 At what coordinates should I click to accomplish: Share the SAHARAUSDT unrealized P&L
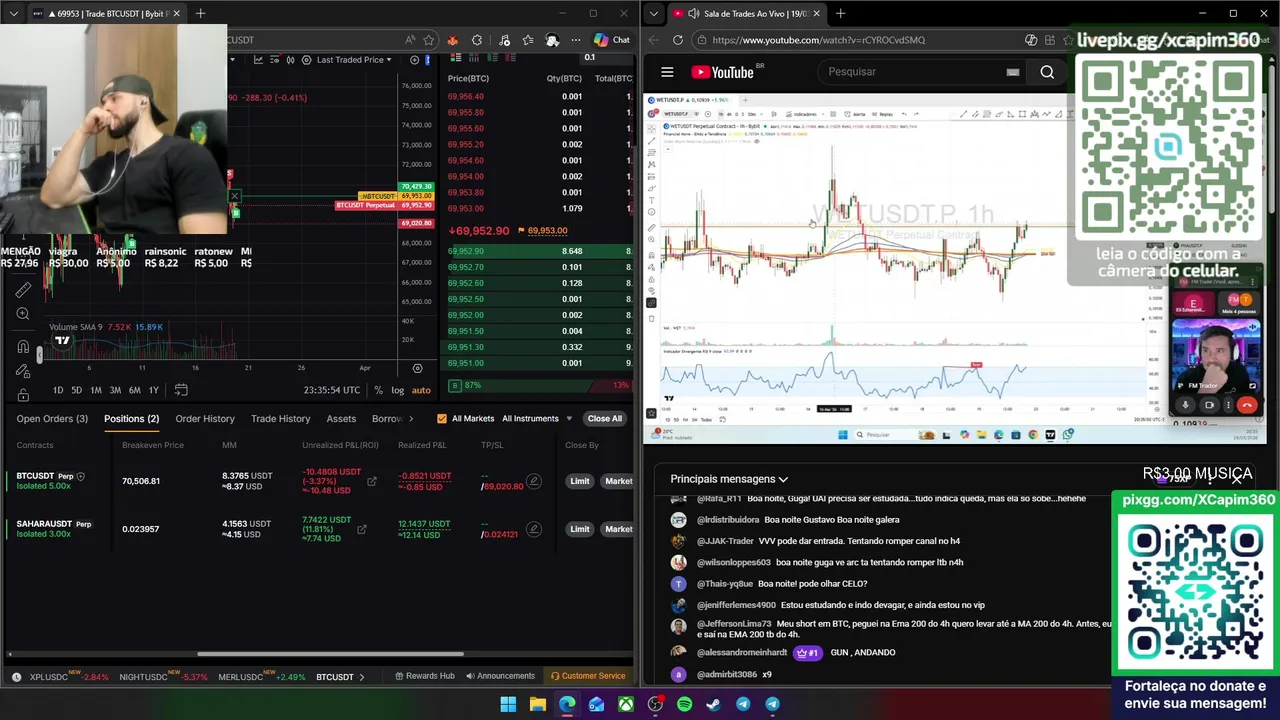tap(362, 529)
